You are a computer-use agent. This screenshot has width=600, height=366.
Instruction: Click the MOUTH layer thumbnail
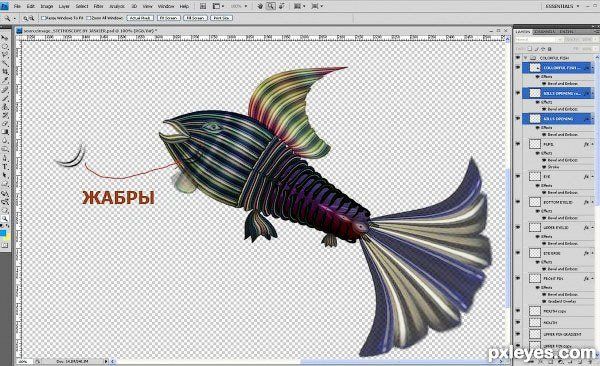coord(535,323)
